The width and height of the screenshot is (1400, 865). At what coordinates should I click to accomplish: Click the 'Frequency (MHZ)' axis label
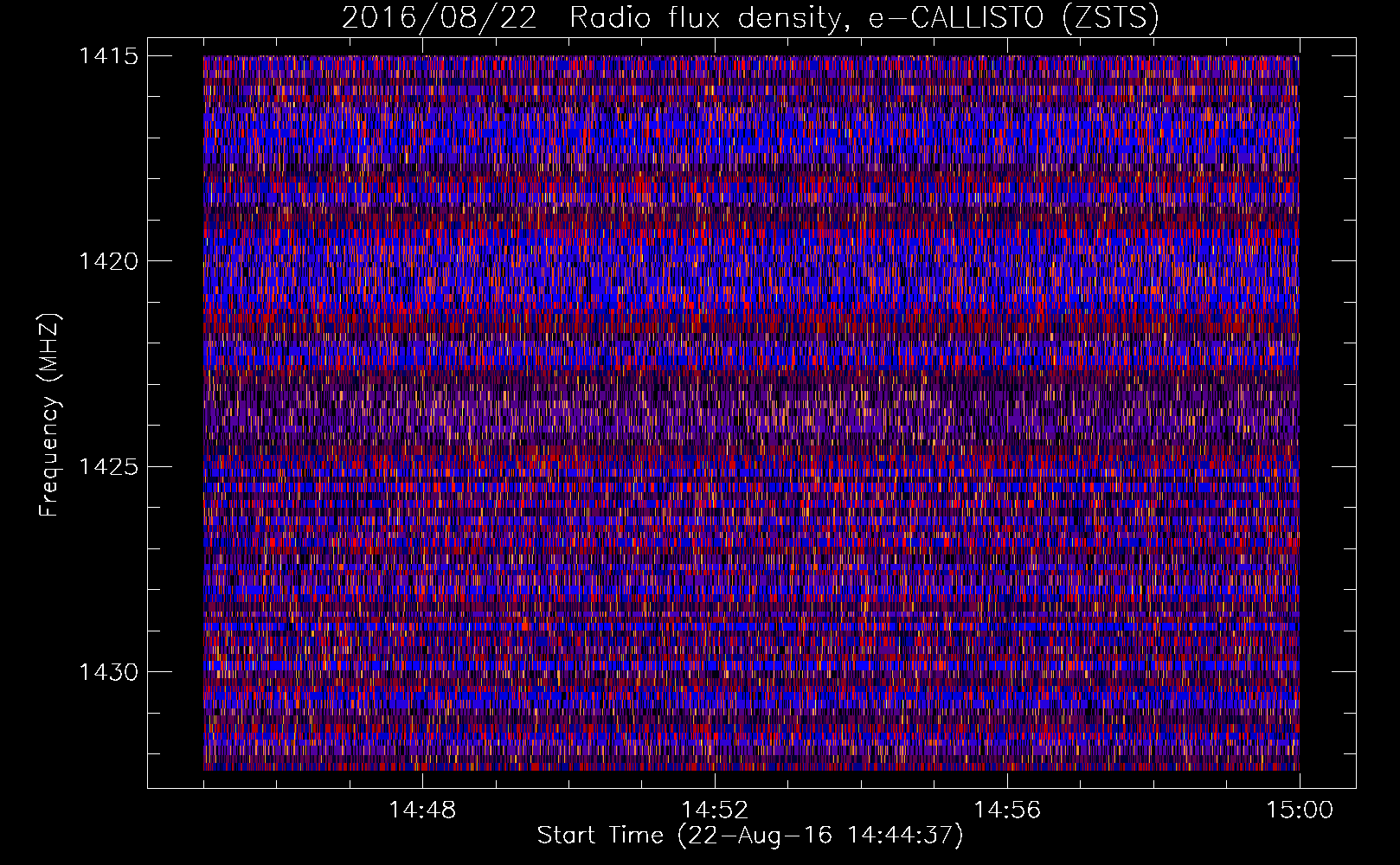click(x=49, y=415)
